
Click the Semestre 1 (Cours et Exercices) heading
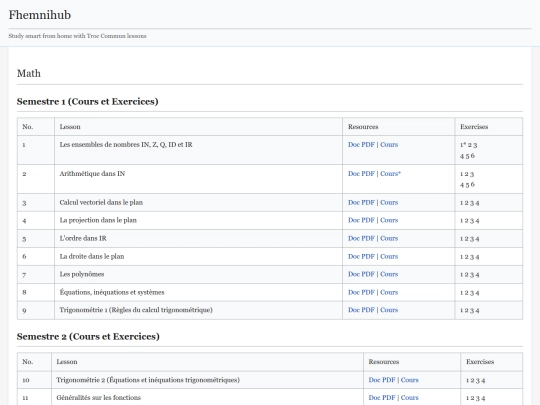87,102
